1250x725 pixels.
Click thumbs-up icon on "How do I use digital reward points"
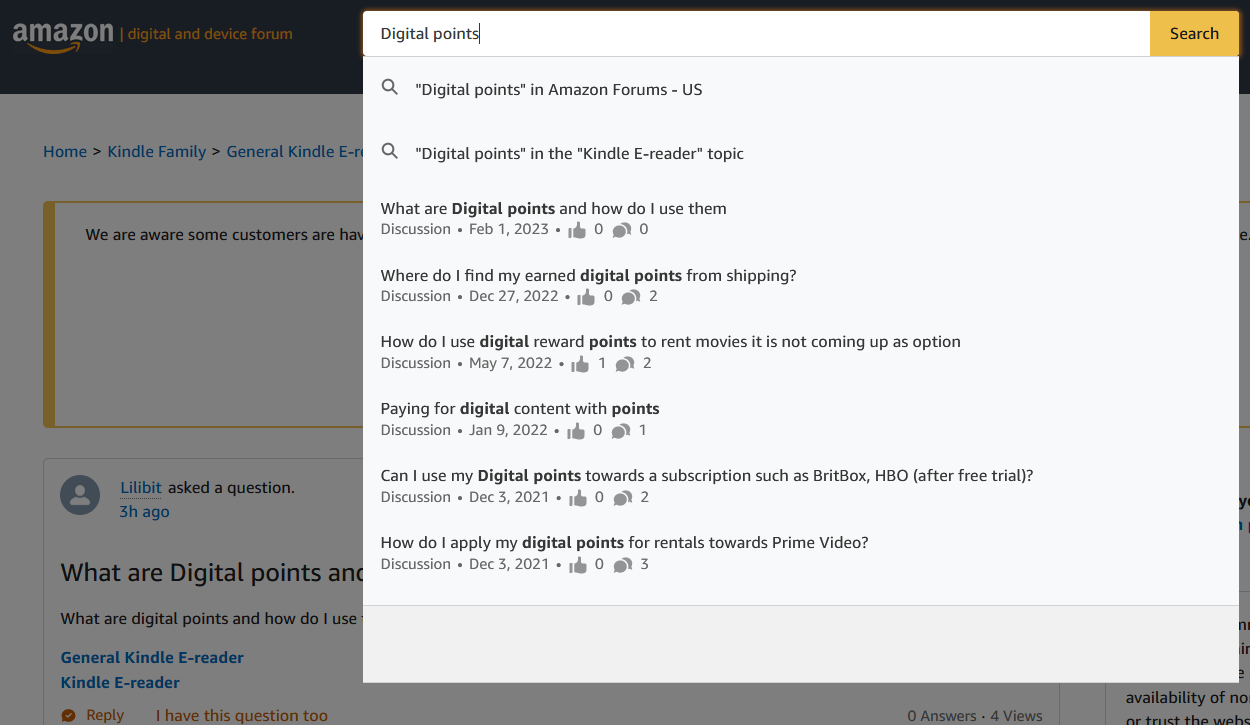click(580, 363)
